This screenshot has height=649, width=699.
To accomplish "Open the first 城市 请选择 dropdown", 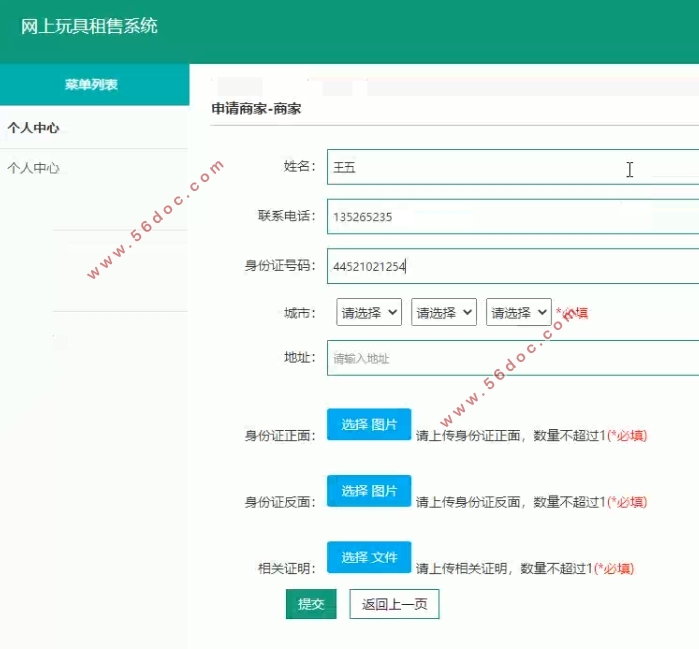I will 369,312.
